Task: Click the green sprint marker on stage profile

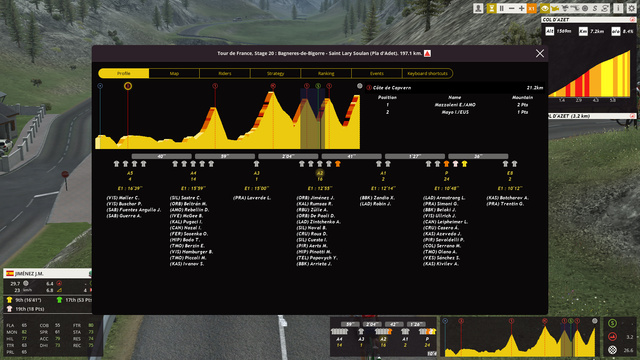Action: 318,86
